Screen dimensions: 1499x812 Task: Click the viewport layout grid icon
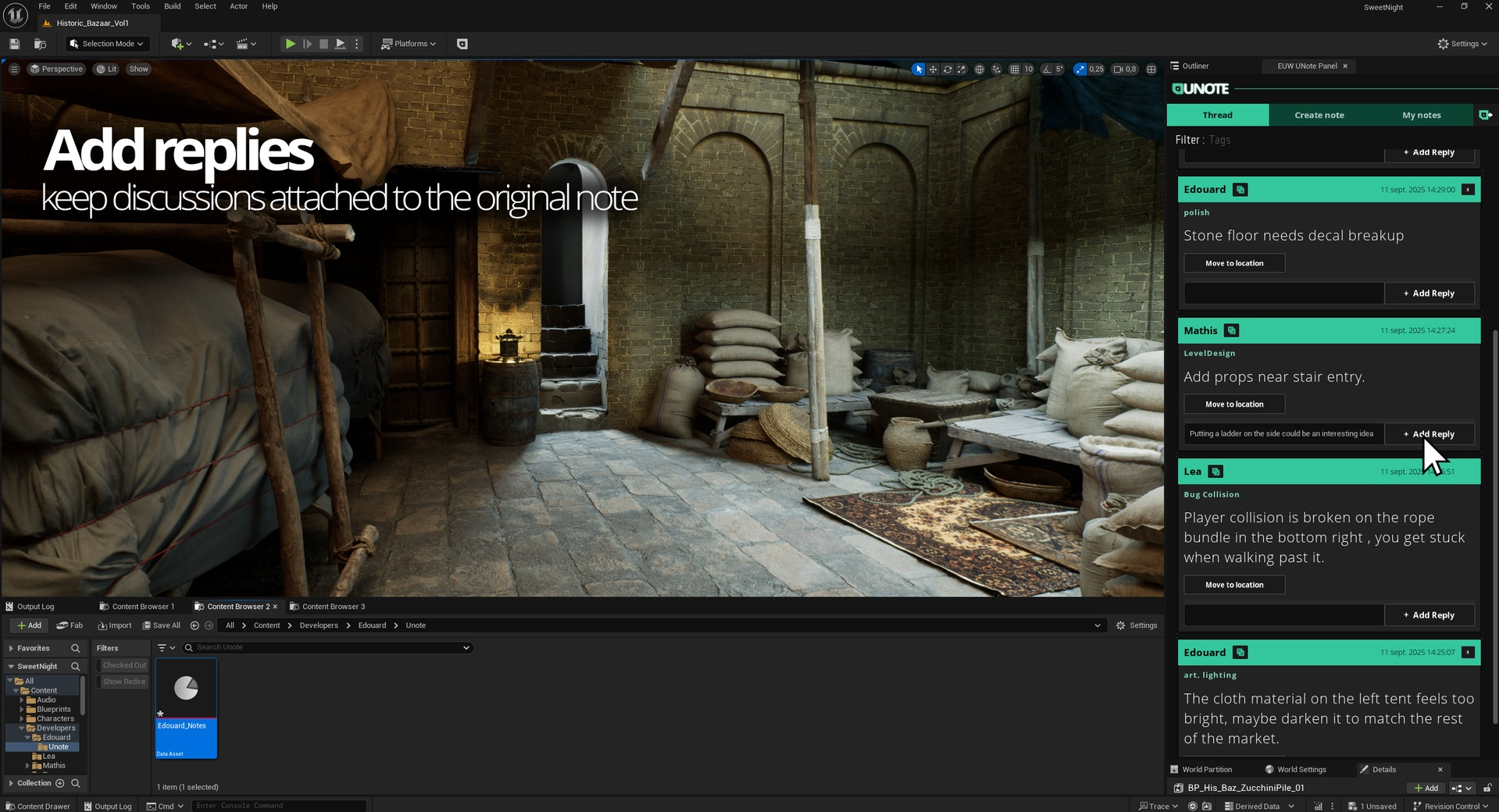point(1151,69)
